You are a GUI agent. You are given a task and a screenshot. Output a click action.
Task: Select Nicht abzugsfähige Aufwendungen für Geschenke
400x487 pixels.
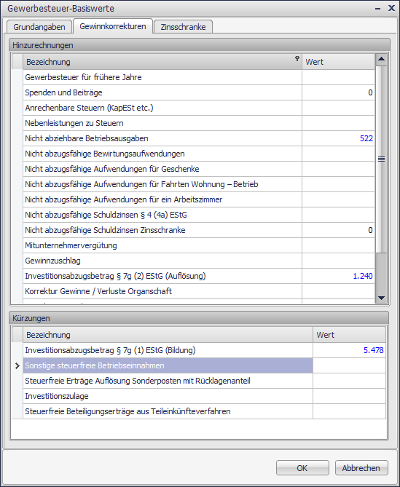[x=199, y=169]
